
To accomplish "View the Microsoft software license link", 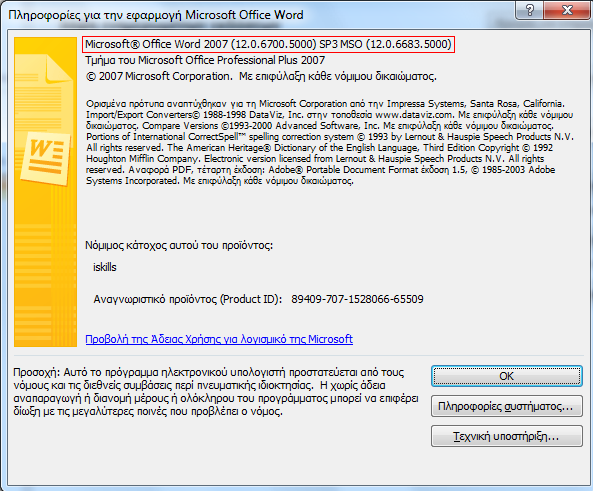I will [x=219, y=339].
